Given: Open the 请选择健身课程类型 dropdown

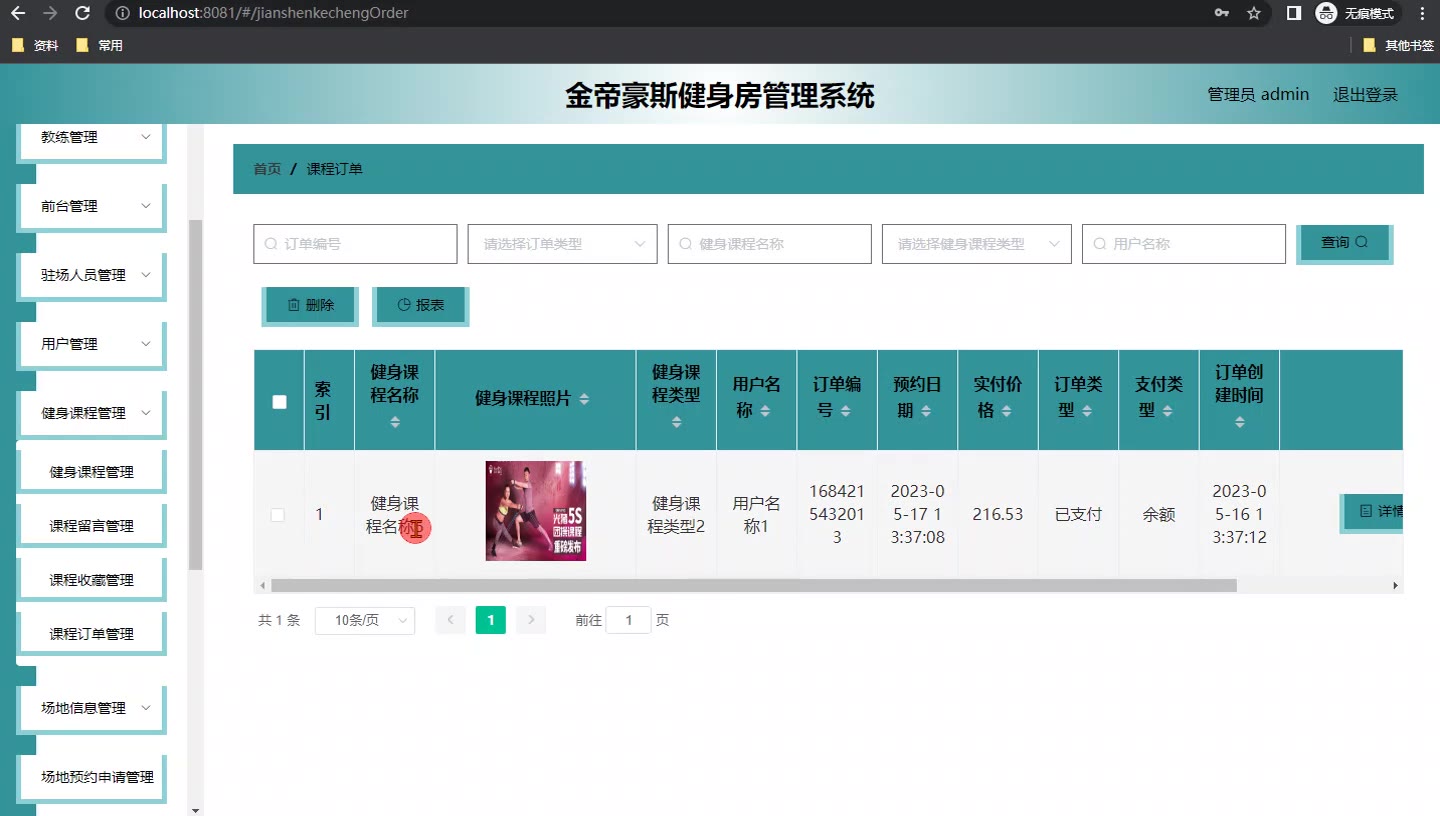Looking at the screenshot, I should click(x=976, y=244).
